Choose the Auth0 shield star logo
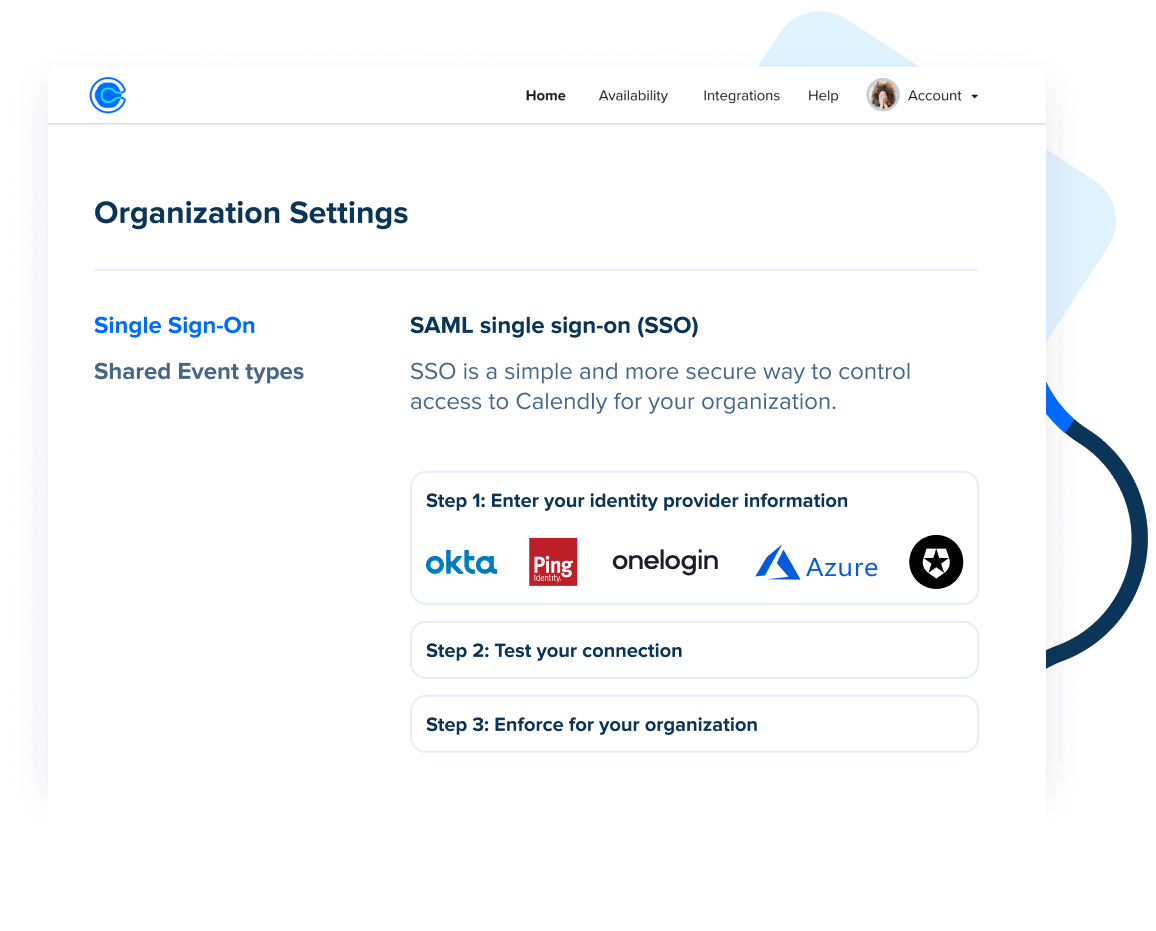1156x931 pixels. (x=936, y=562)
